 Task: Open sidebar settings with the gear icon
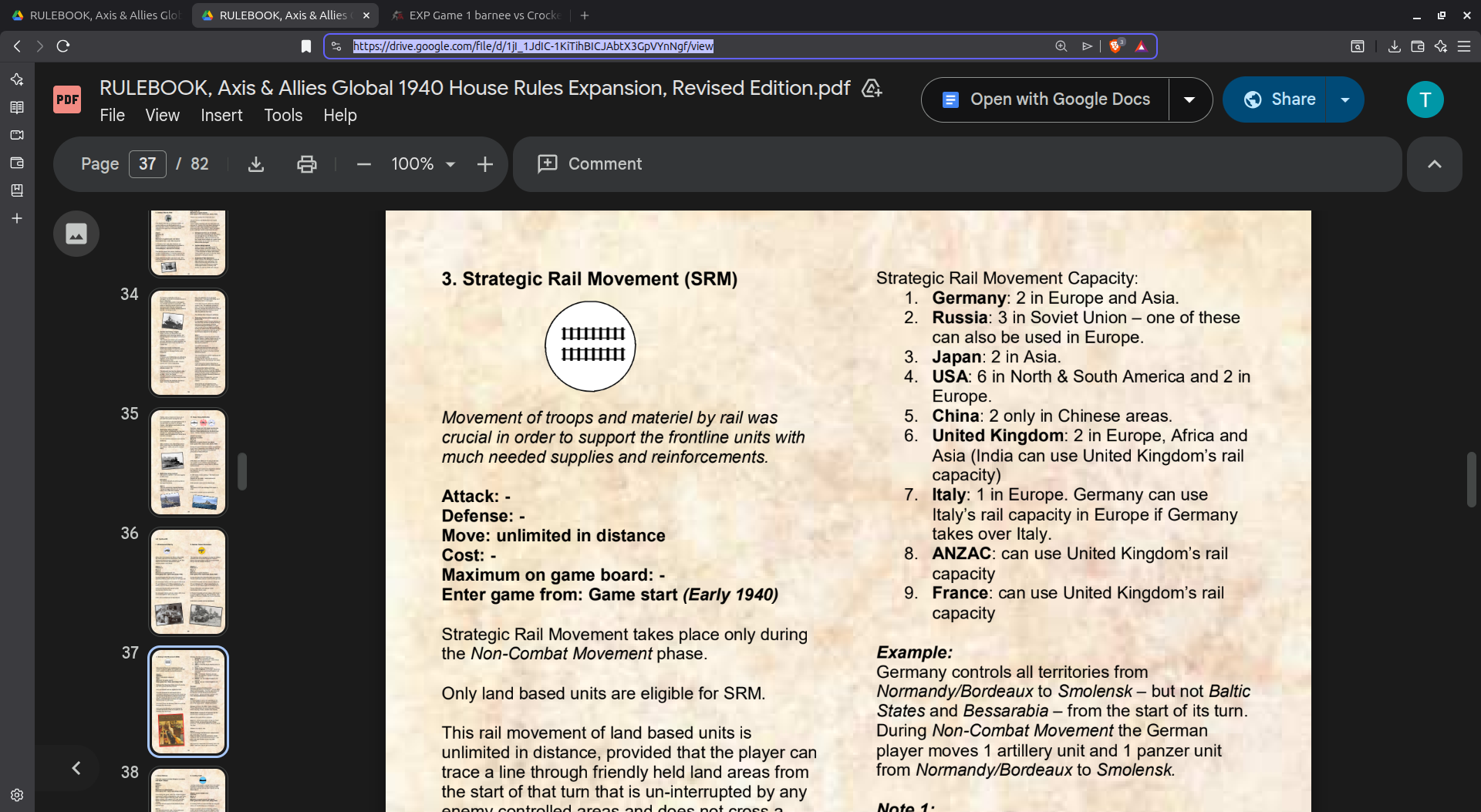click(x=17, y=795)
